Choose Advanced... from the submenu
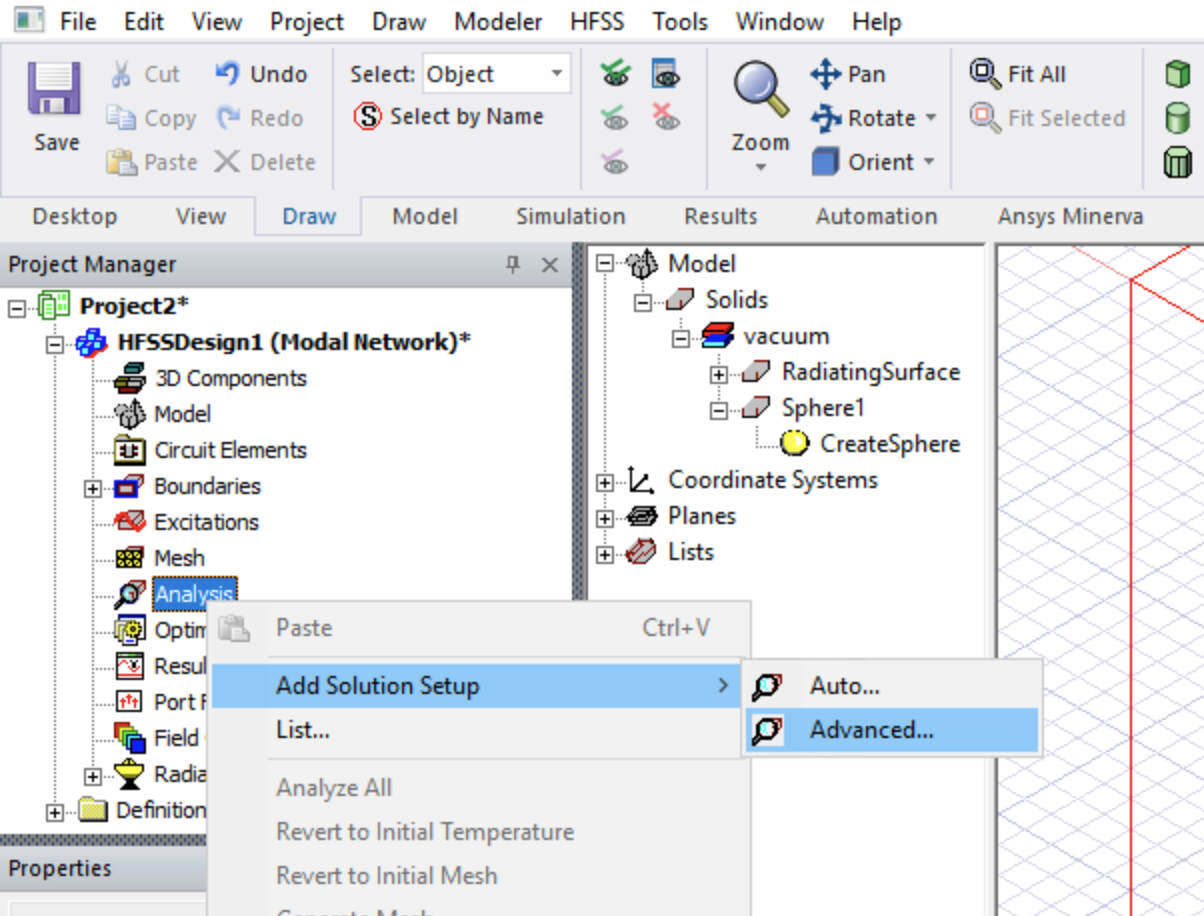Image resolution: width=1204 pixels, height=916 pixels. pyautogui.click(x=892, y=730)
